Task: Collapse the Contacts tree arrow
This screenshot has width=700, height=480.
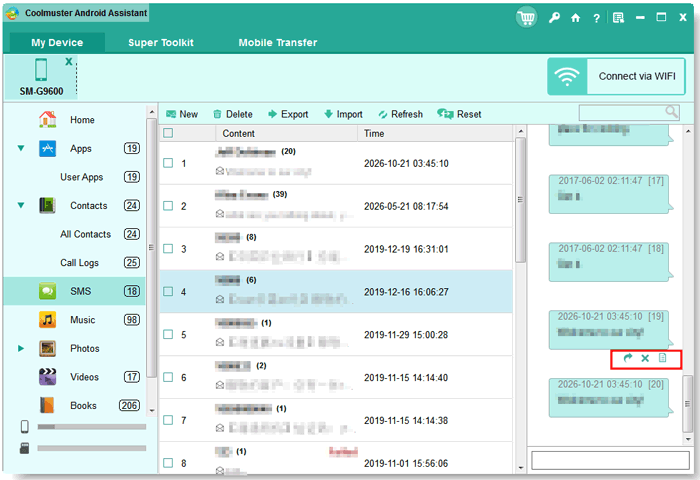Action: [21, 205]
